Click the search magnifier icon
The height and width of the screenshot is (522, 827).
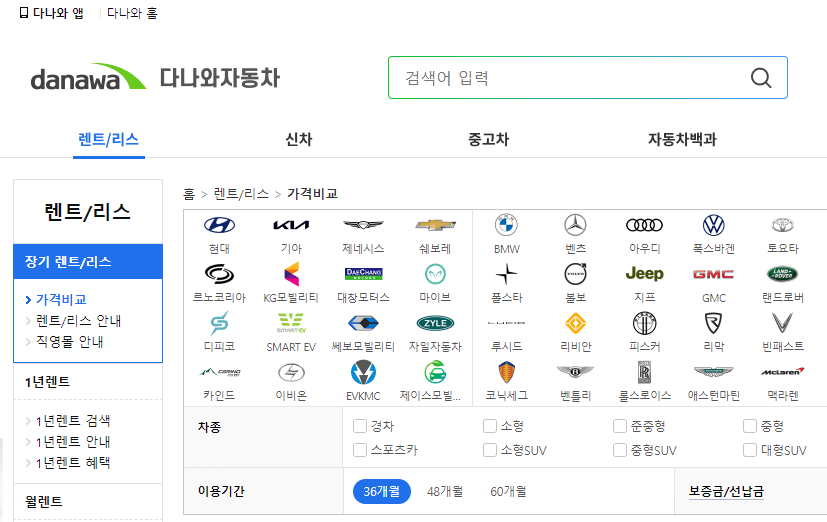click(761, 78)
